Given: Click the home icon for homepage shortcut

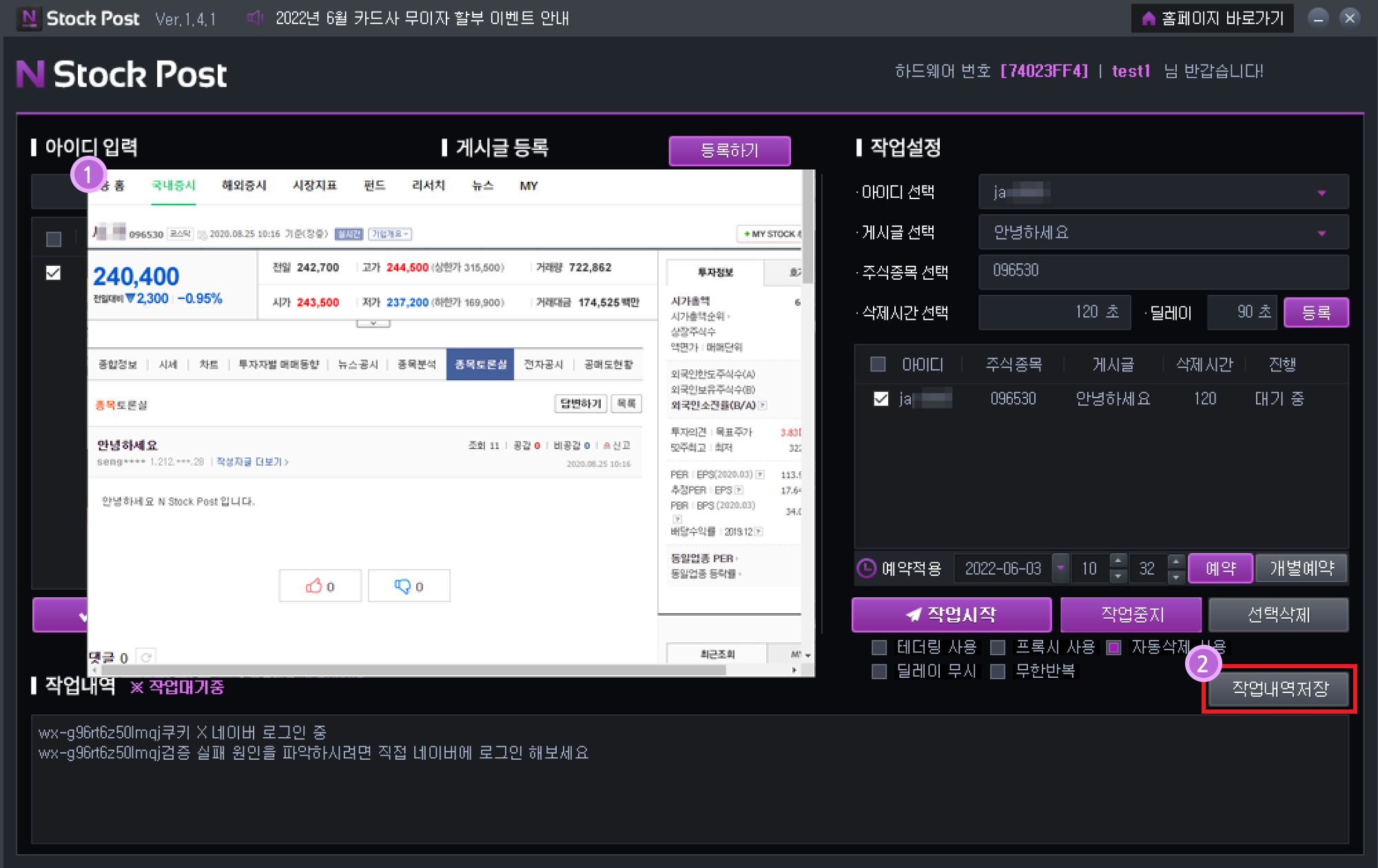Looking at the screenshot, I should (x=1148, y=19).
